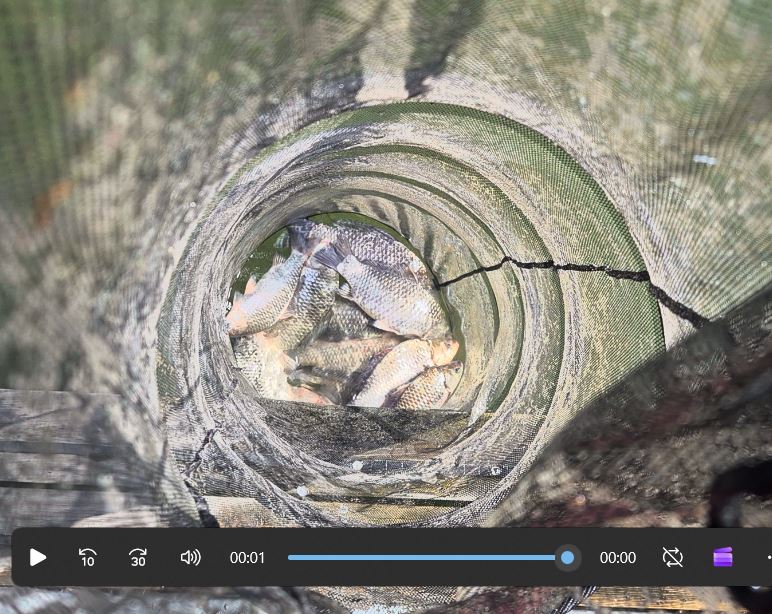This screenshot has height=614, width=772.
Task: Jump to start of the seek bar
Action: [x=290, y=557]
